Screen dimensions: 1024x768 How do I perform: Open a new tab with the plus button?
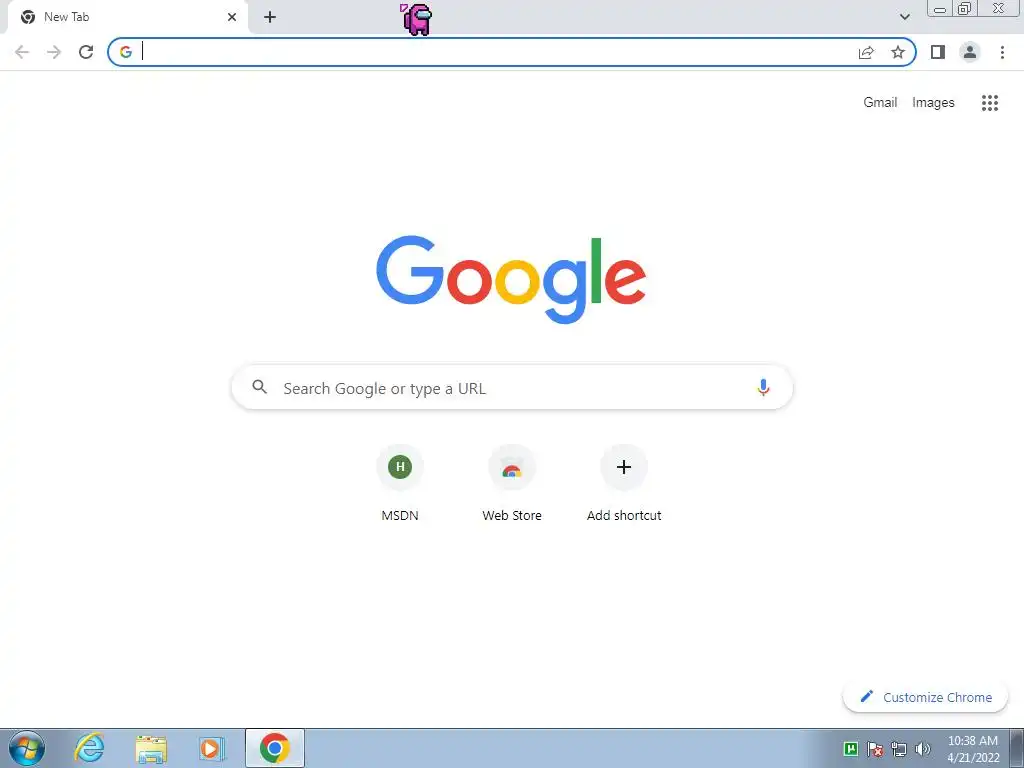pos(270,17)
